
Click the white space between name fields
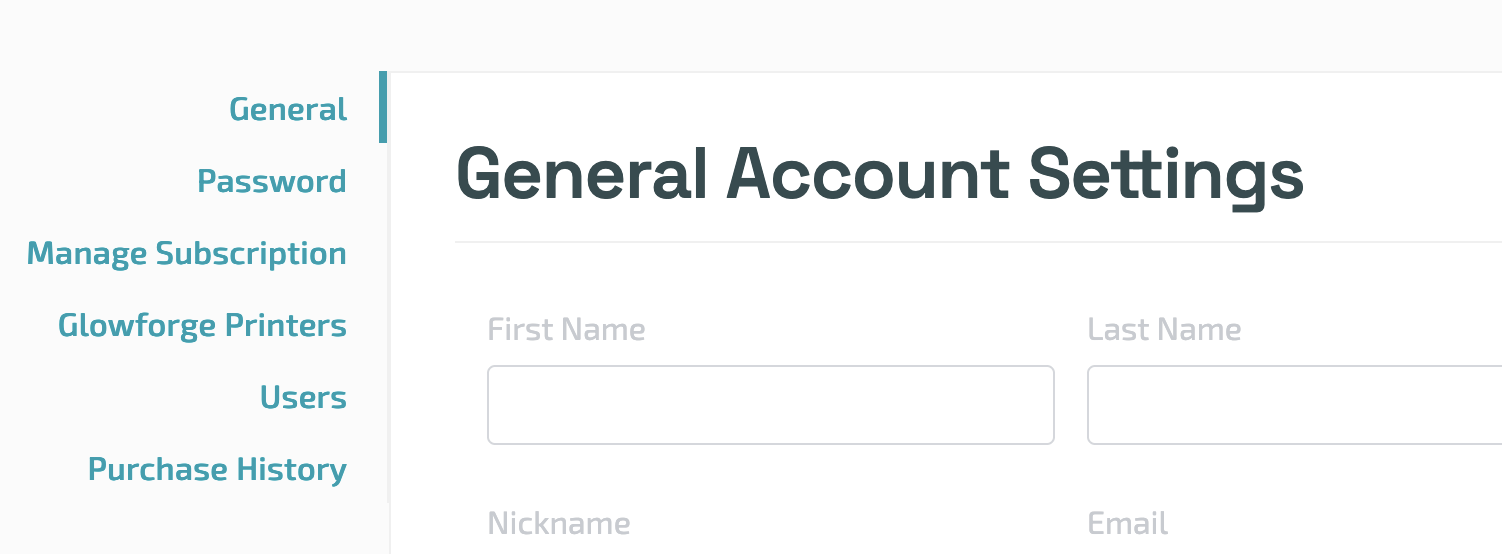click(1071, 405)
